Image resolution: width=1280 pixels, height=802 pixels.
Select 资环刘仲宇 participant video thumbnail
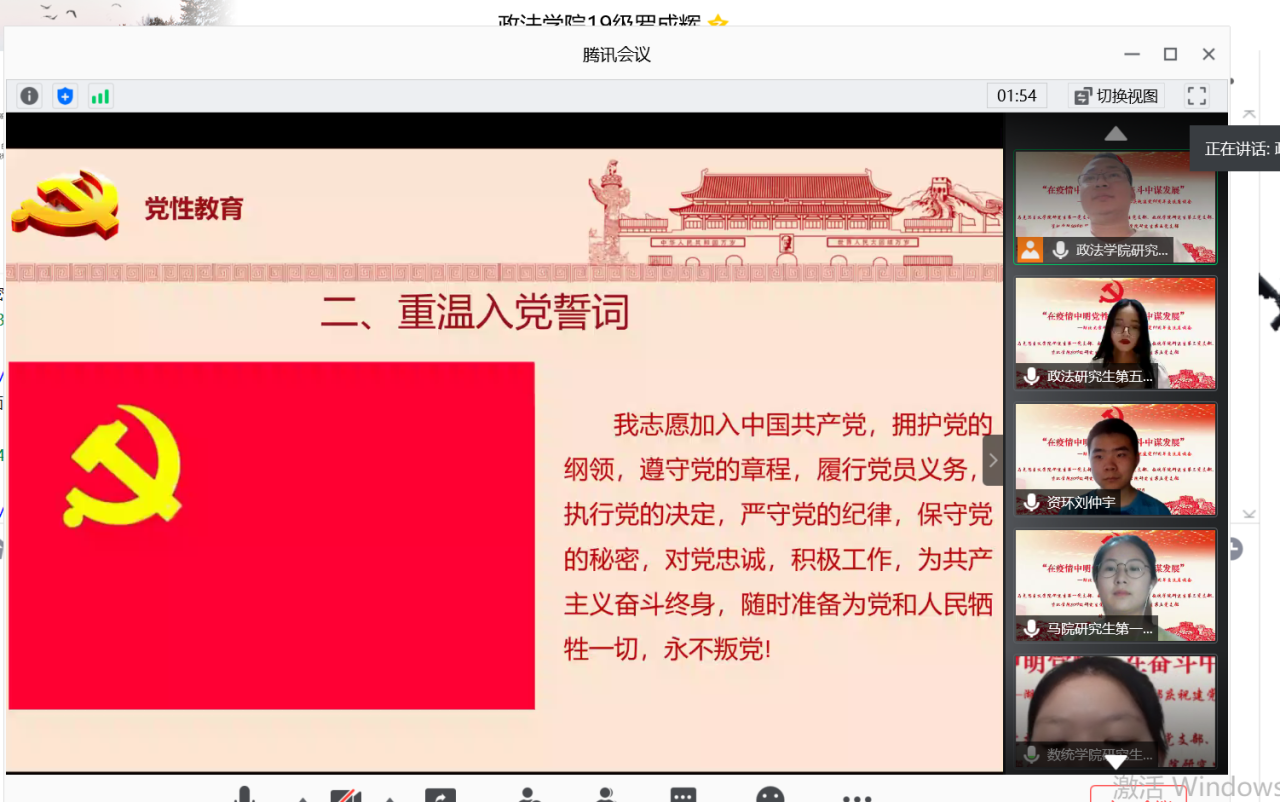(x=1115, y=459)
